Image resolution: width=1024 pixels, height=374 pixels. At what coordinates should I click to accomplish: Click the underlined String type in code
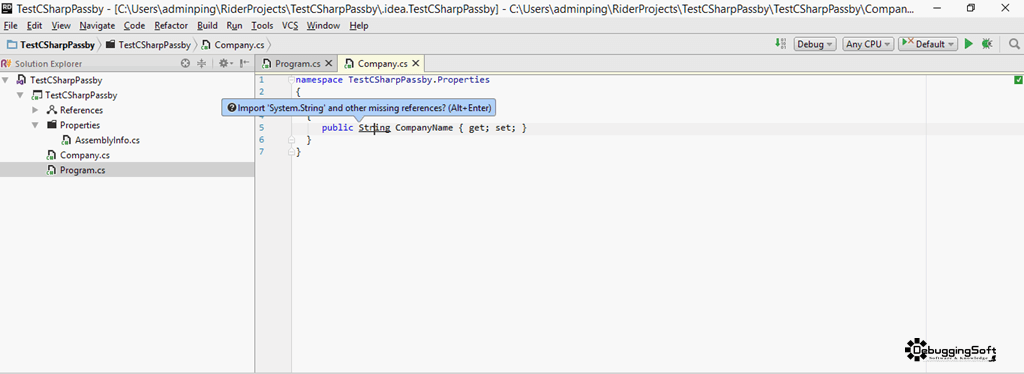click(x=374, y=128)
